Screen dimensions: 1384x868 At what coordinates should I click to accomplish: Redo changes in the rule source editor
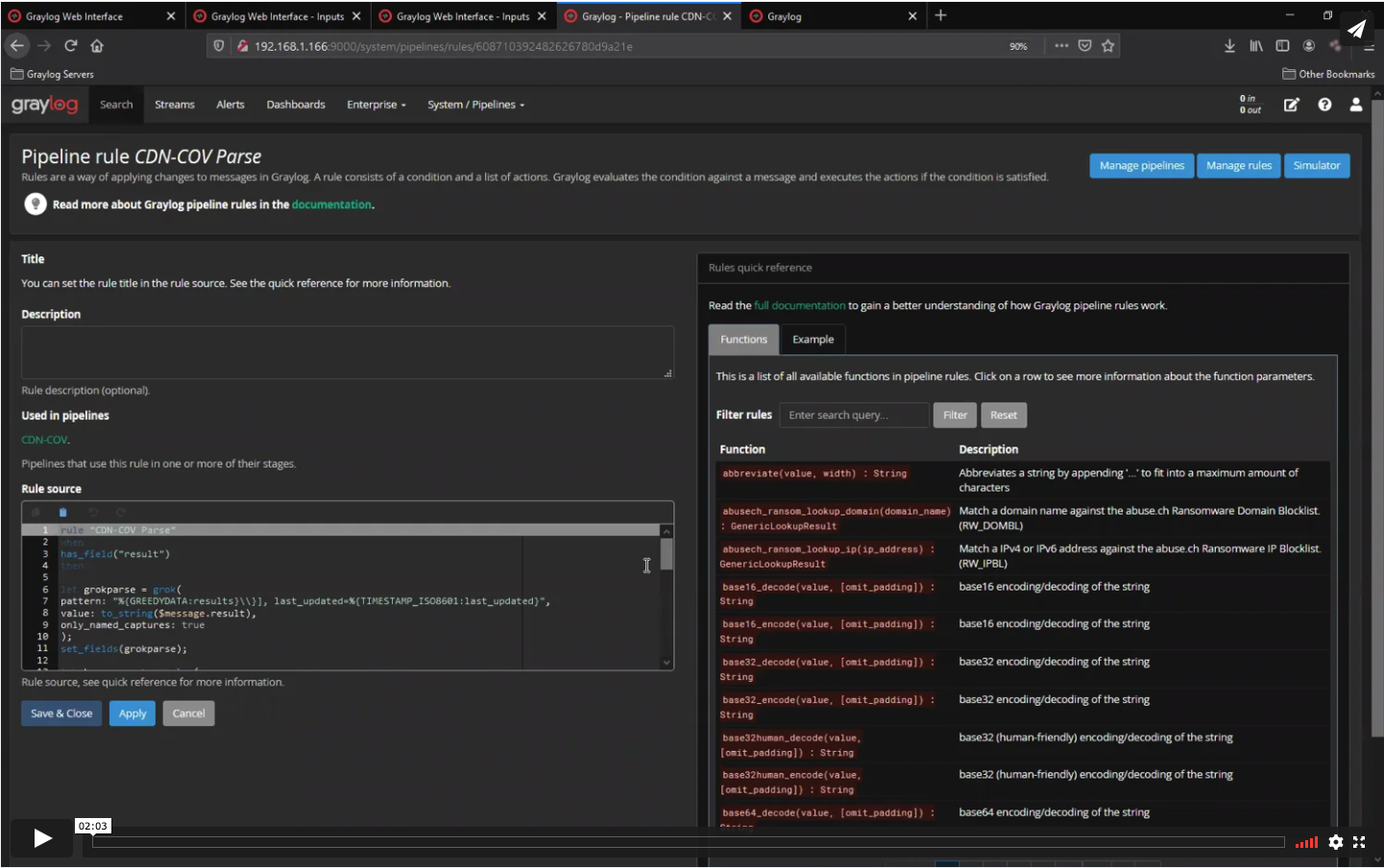click(121, 512)
